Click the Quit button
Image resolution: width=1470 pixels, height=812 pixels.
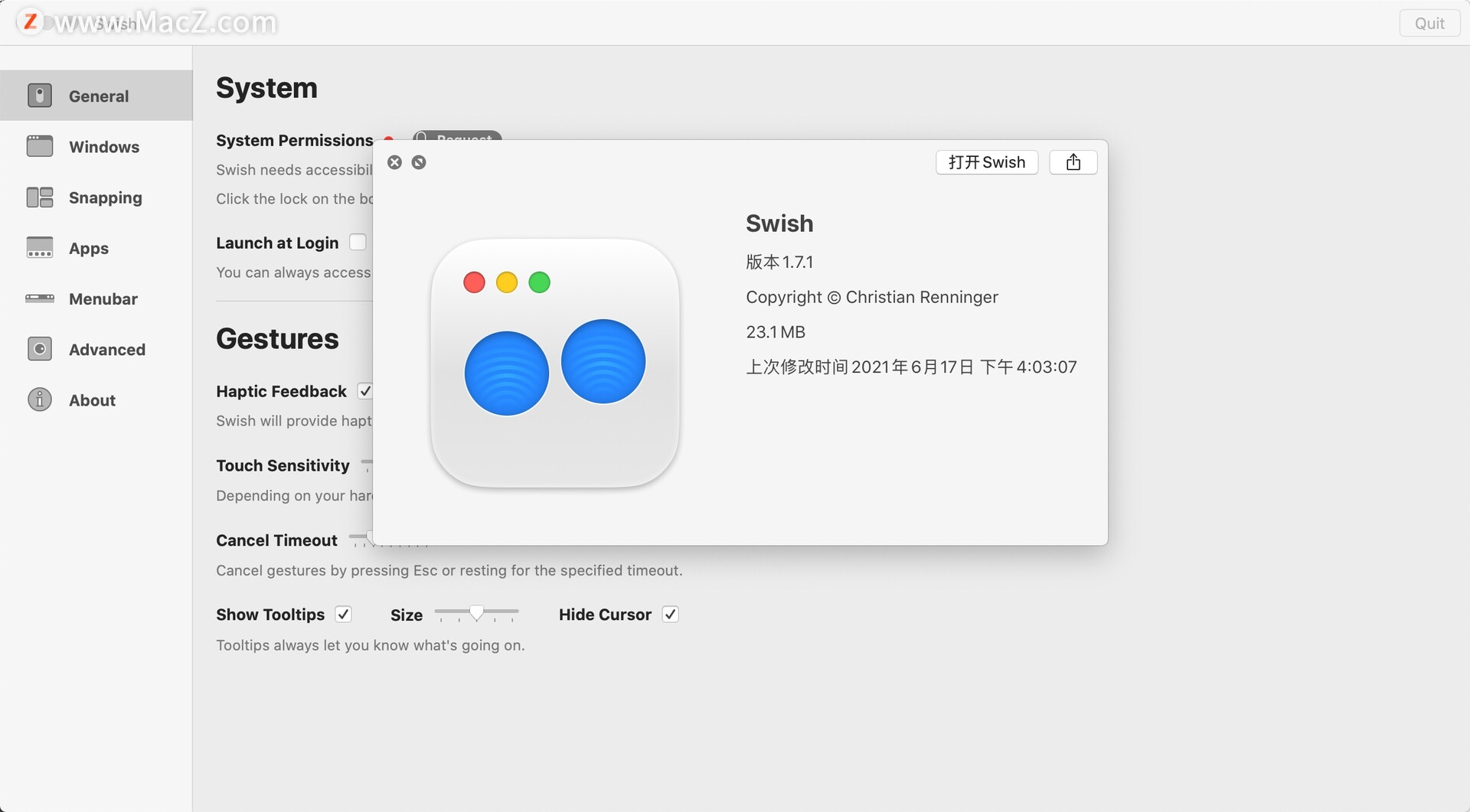coord(1429,23)
